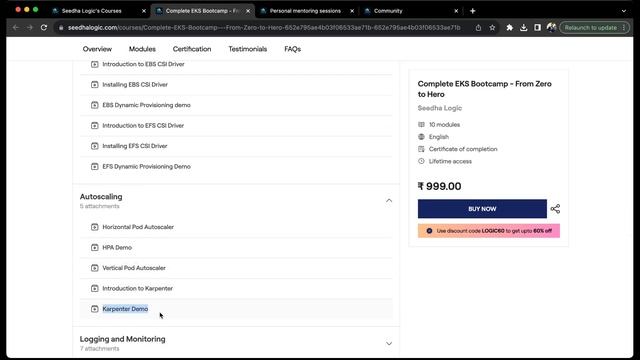Viewport: 640px width, 360px height.
Task: Open a new tab with plus icon
Action: 472,11
